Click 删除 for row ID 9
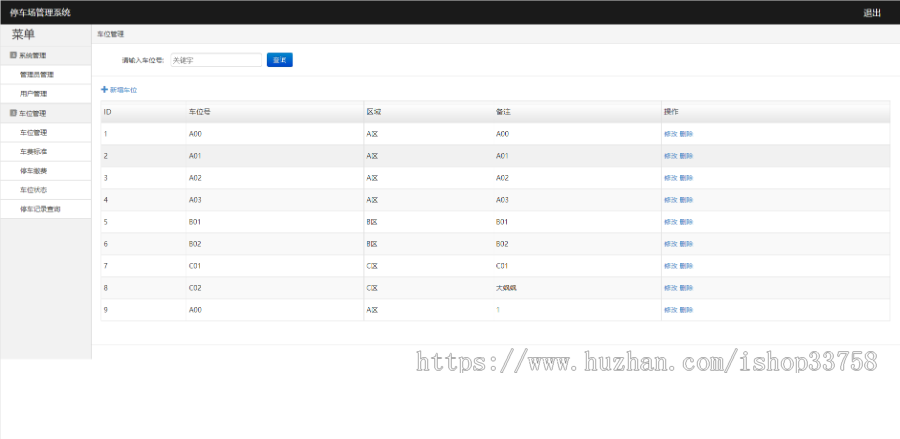Screen dimensions: 900x439 pos(686,310)
